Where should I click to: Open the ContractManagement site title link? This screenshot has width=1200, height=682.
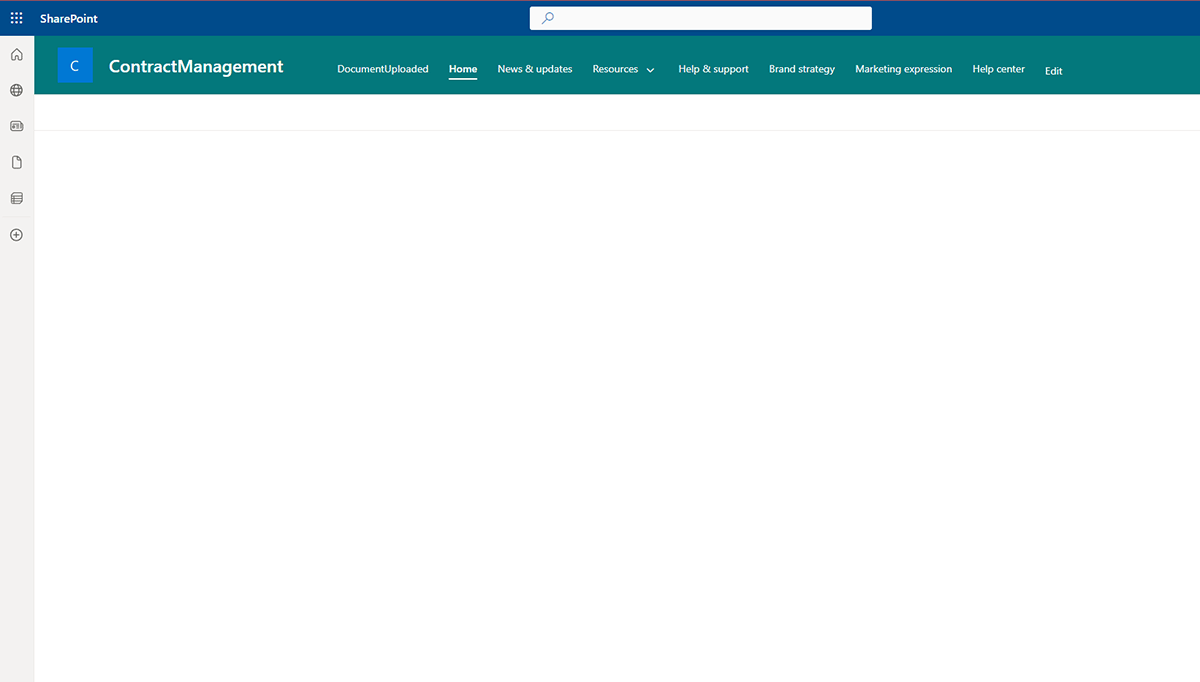coord(196,66)
